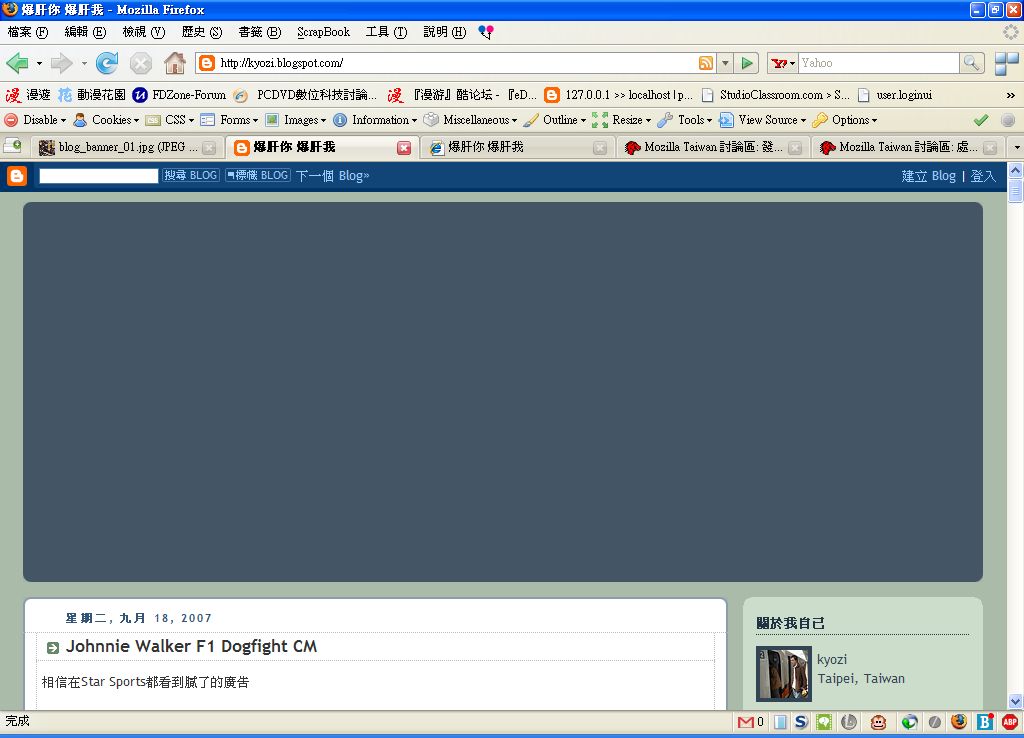Image resolution: width=1024 pixels, height=738 pixels.
Task: Show more bookmarks with the chevron overflow
Action: pos(1010,95)
